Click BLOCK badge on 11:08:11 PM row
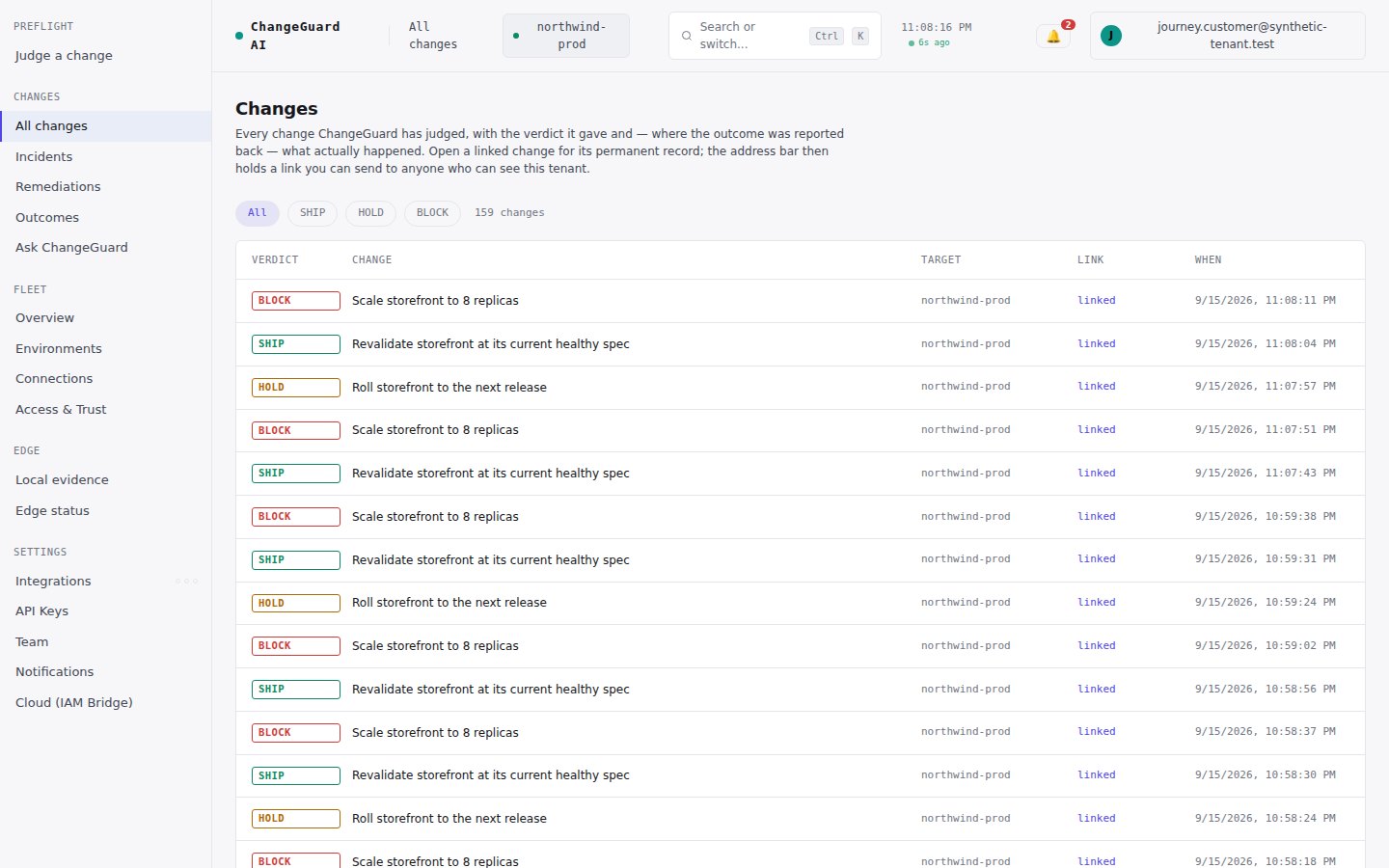The height and width of the screenshot is (868, 1389). click(296, 301)
